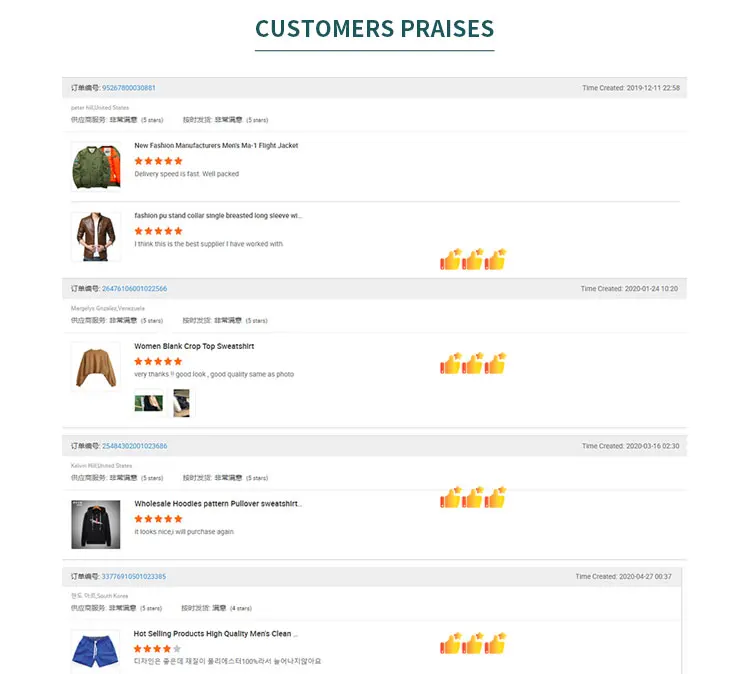Click thumbs-up icons beside Wholesale Hoodies review
The width and height of the screenshot is (750, 674).
point(473,497)
